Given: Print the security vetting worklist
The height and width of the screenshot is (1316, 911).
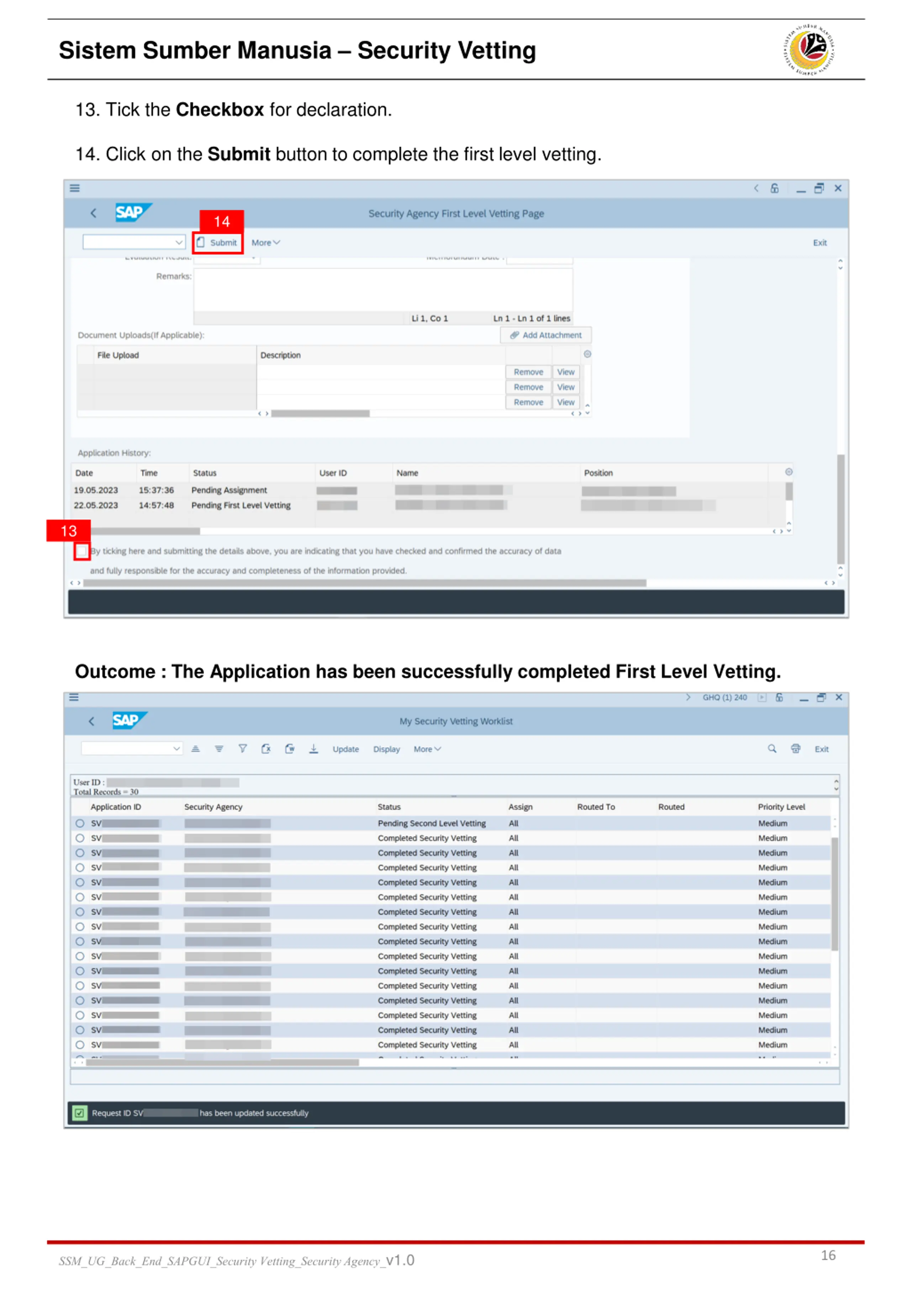Looking at the screenshot, I should click(x=796, y=749).
